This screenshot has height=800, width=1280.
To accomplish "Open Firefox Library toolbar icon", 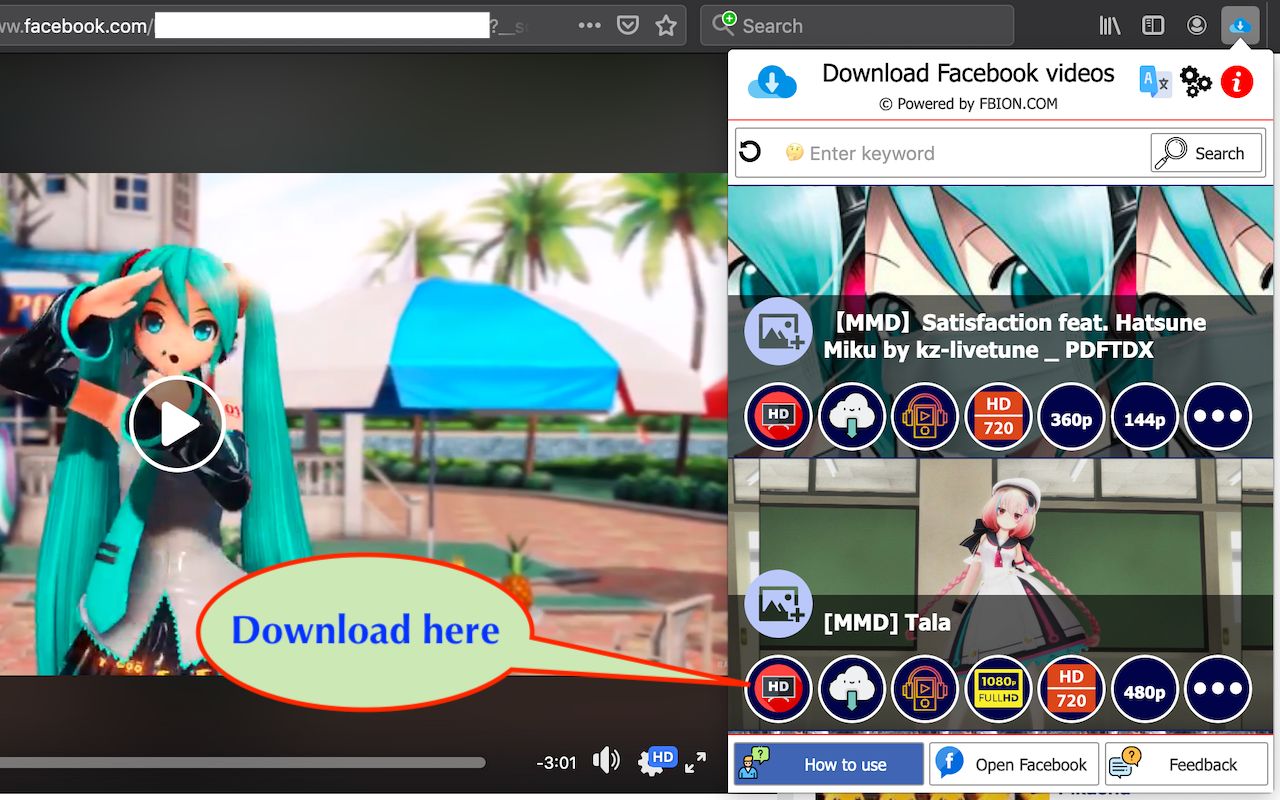I will pos(1108,25).
